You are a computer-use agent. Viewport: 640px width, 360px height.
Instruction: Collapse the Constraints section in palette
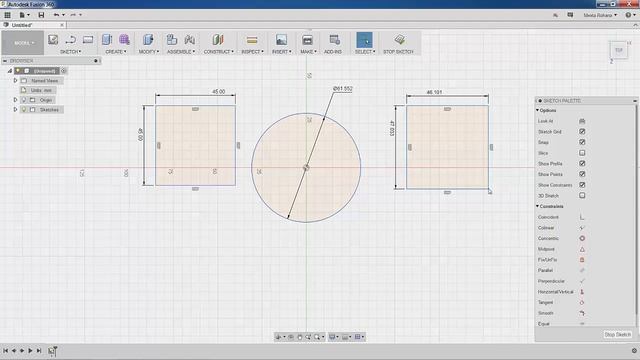click(x=538, y=207)
